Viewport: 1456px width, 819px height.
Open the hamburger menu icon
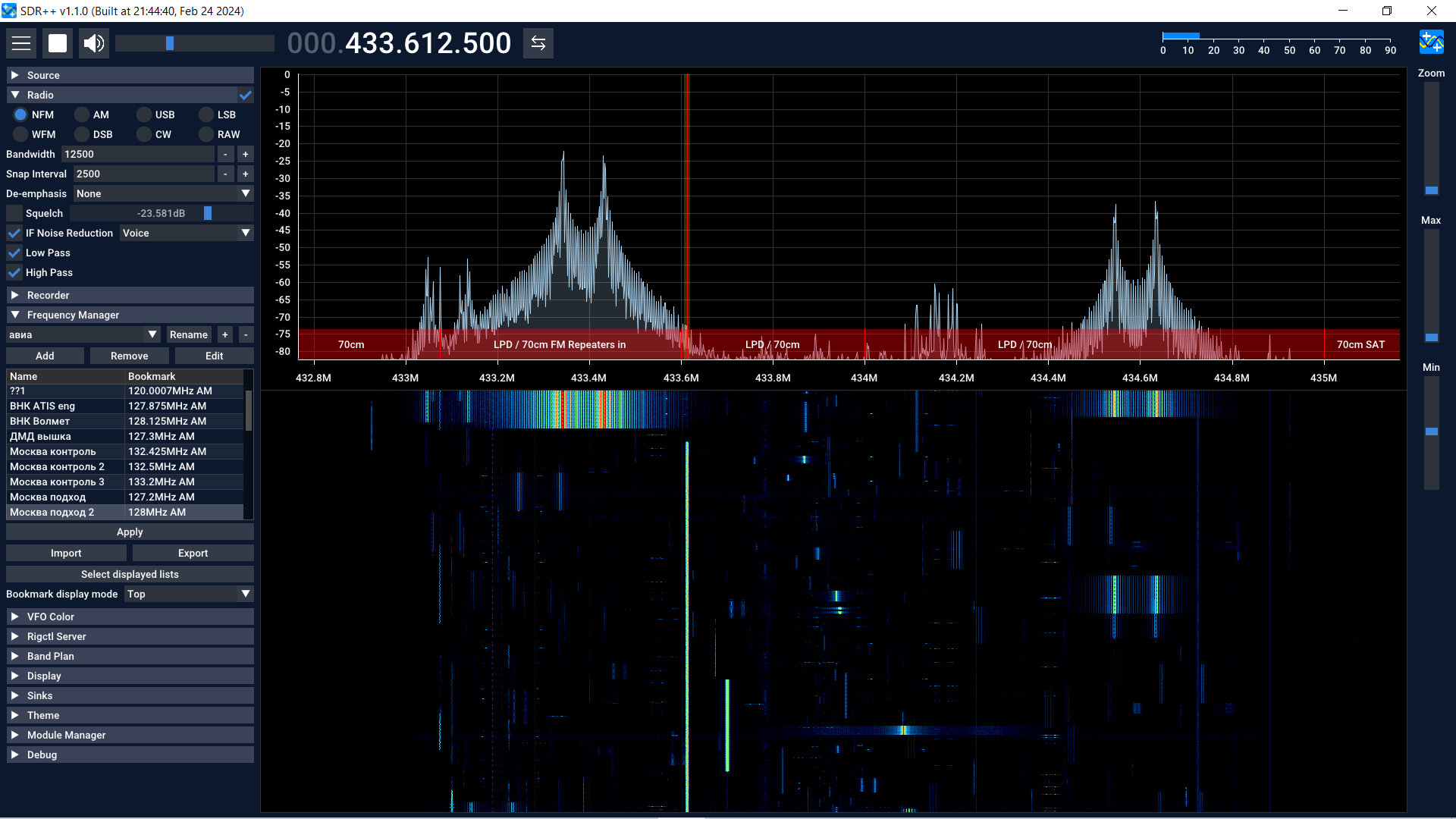pyautogui.click(x=21, y=43)
